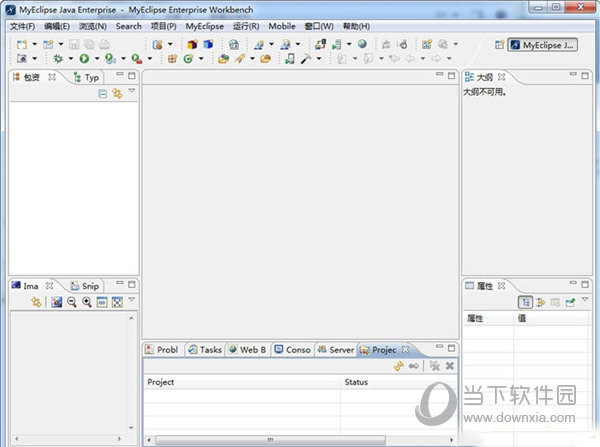Image resolution: width=600 pixels, height=447 pixels.
Task: Open the New Java Class dropdown arrow
Action: (x=201, y=59)
